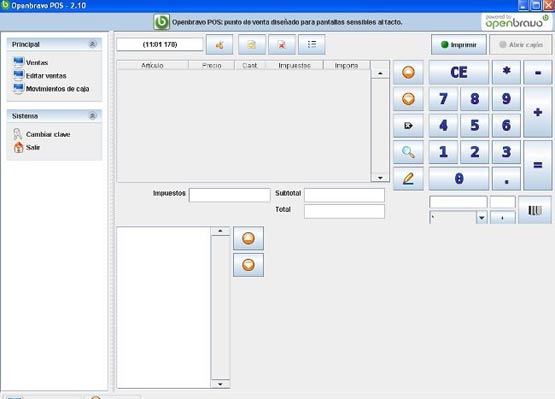Click the Editar ventas monitor icon
The image size is (555, 399).
tap(18, 75)
